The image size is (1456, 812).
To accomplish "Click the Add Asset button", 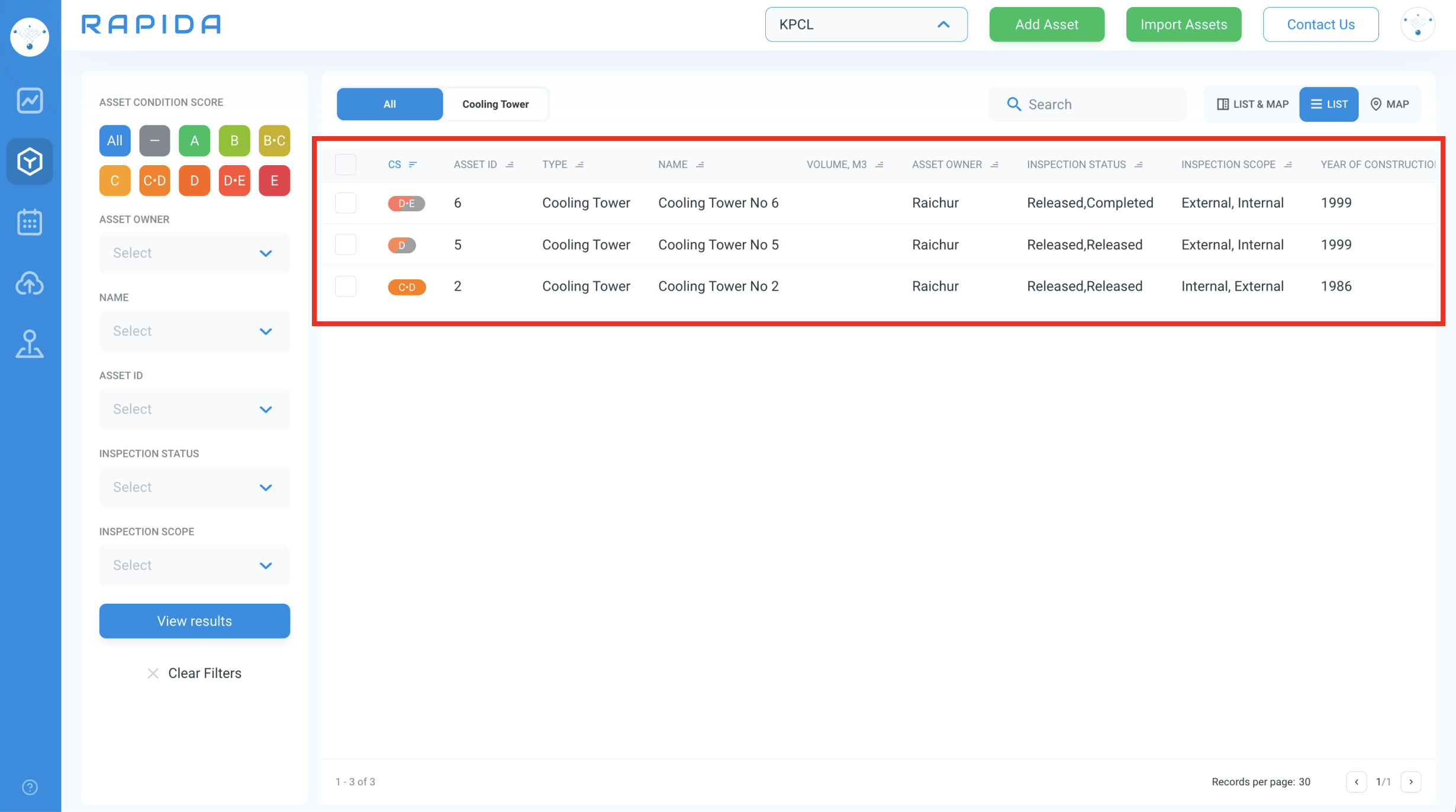I will [1046, 25].
